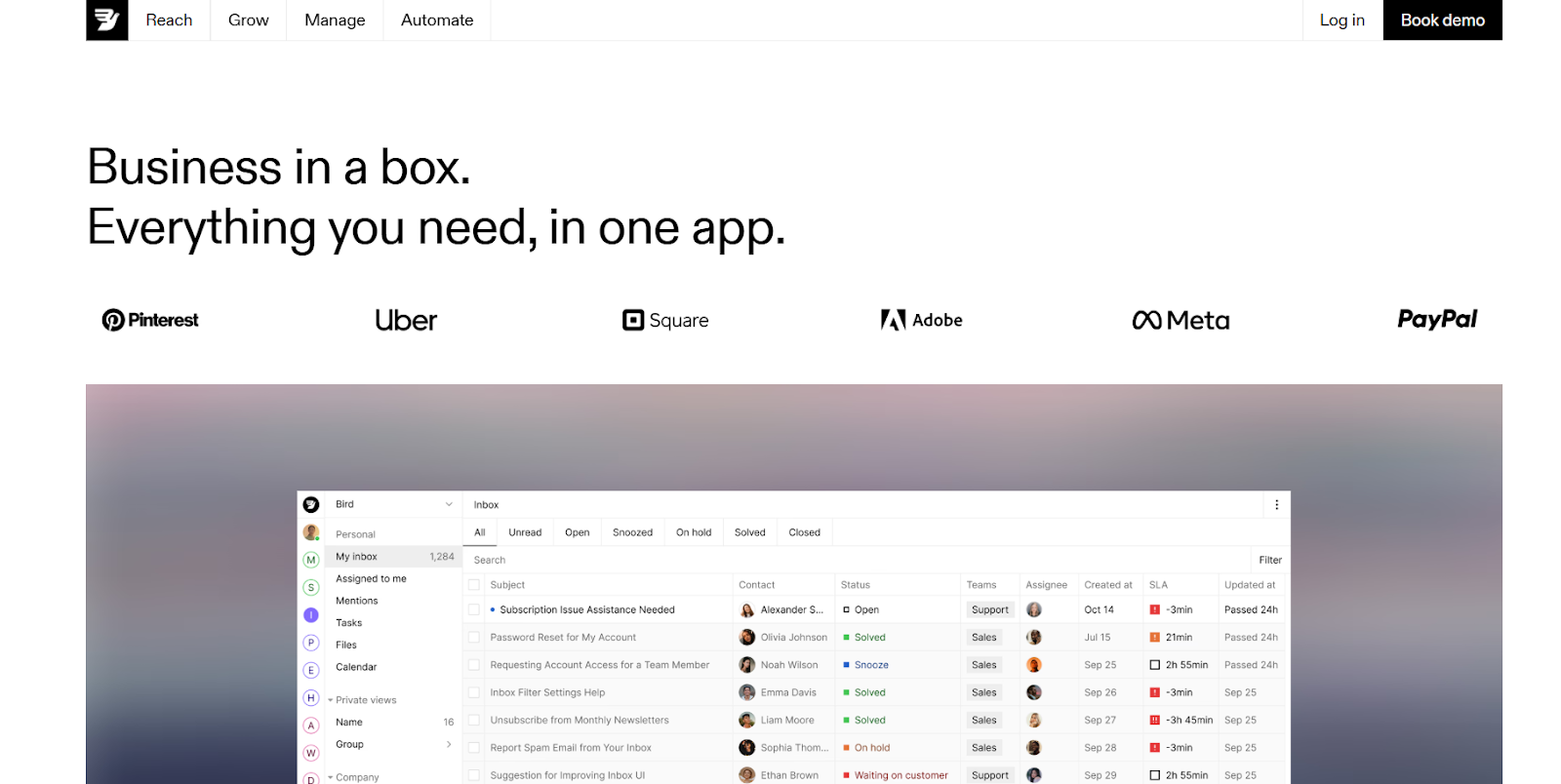Screen dimensions: 1561x784
Task: Switch to the Open inbox tab
Action: (577, 532)
